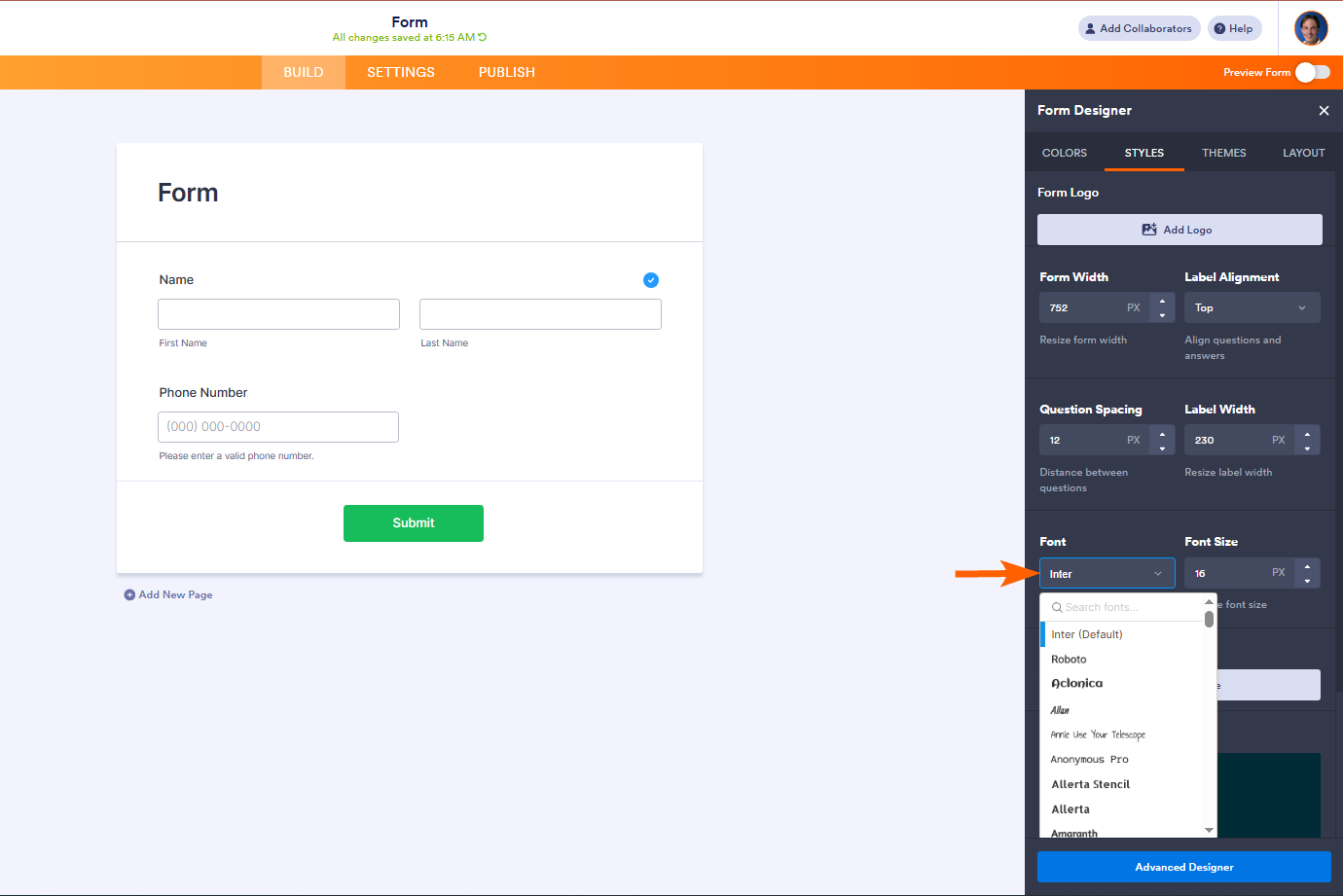
Task: Decrease Question Spacing with down arrow
Action: pos(1162,448)
